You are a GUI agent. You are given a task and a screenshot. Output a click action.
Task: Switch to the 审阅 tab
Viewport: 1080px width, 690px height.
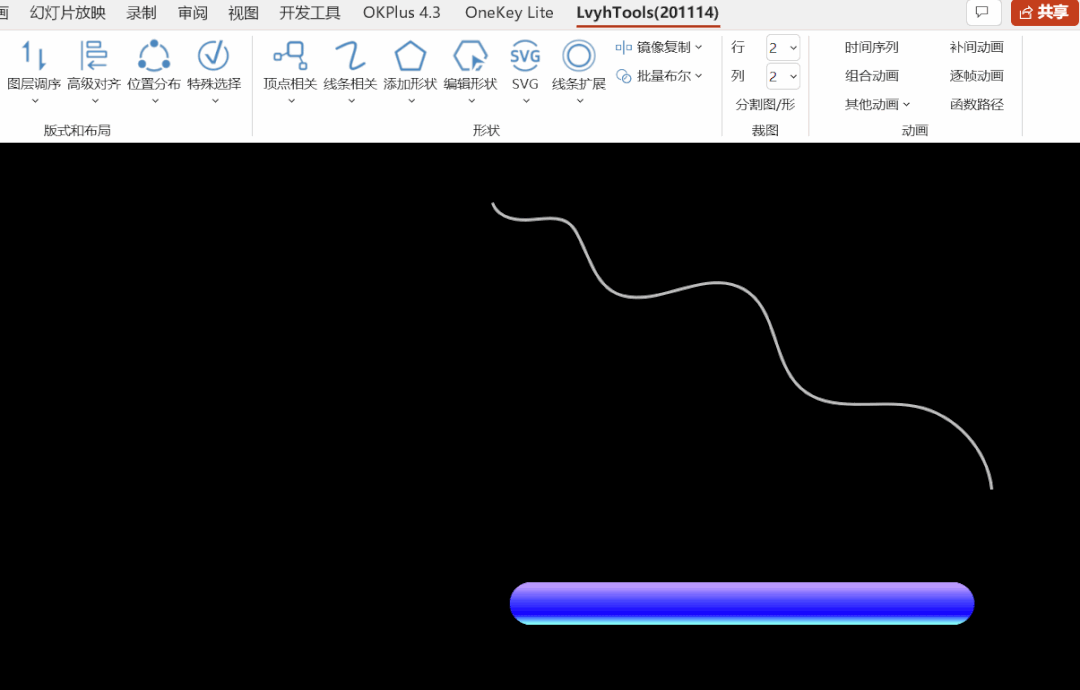pos(192,13)
